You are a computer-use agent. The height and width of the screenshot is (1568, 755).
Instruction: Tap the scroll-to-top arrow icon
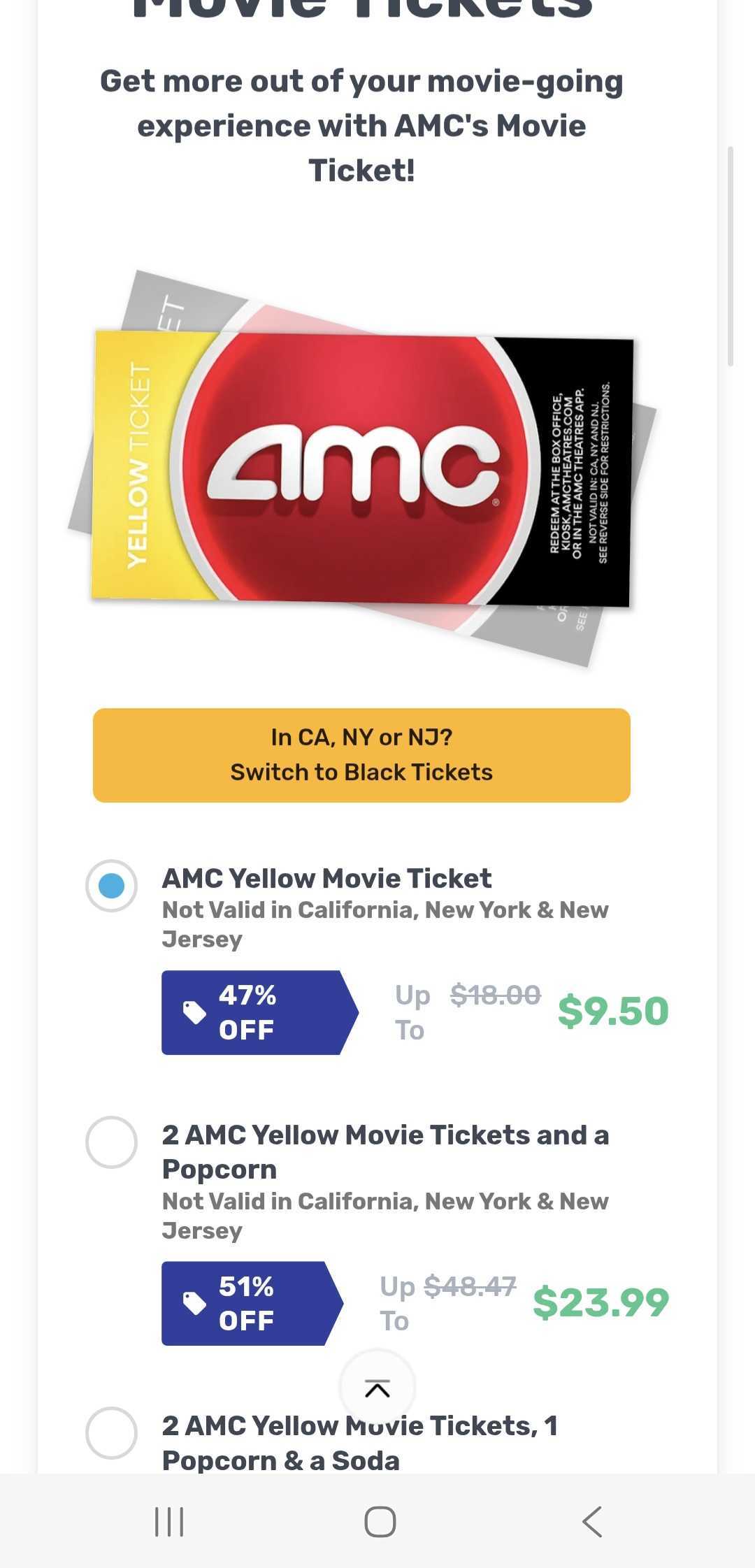[x=377, y=1388]
